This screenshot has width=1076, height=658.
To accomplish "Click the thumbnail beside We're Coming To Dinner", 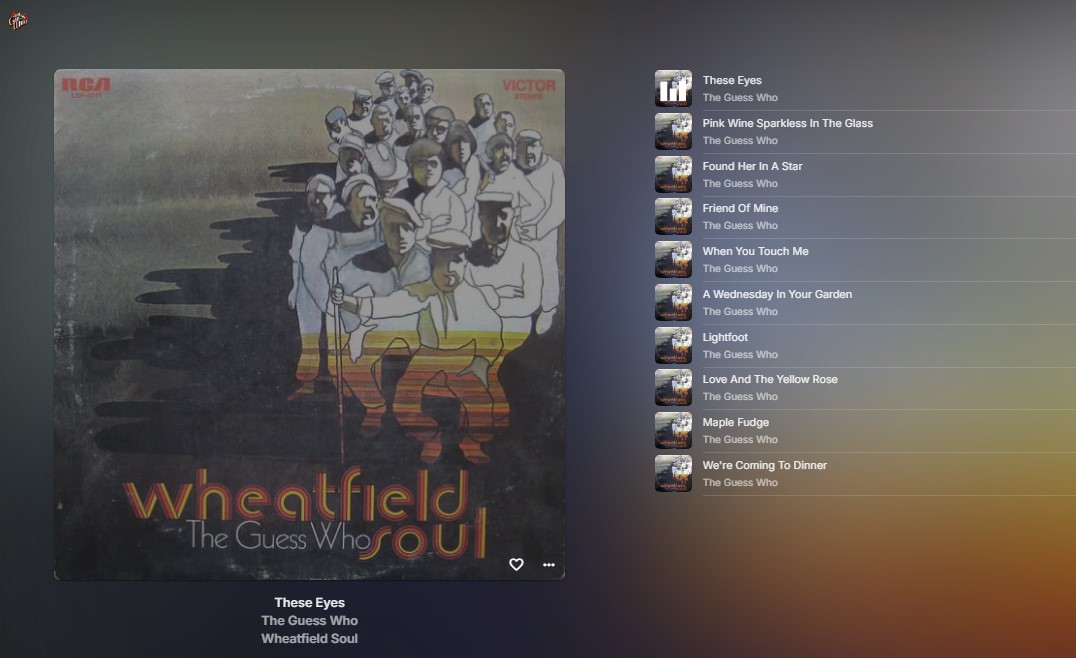I will click(673, 473).
